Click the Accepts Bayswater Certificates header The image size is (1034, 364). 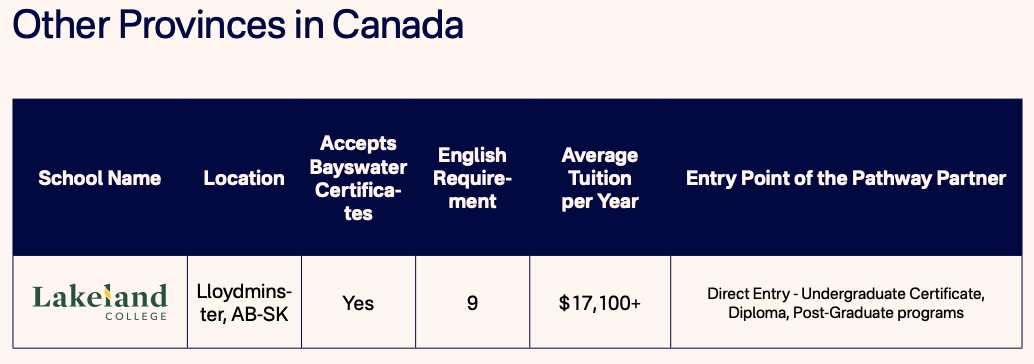[359, 178]
